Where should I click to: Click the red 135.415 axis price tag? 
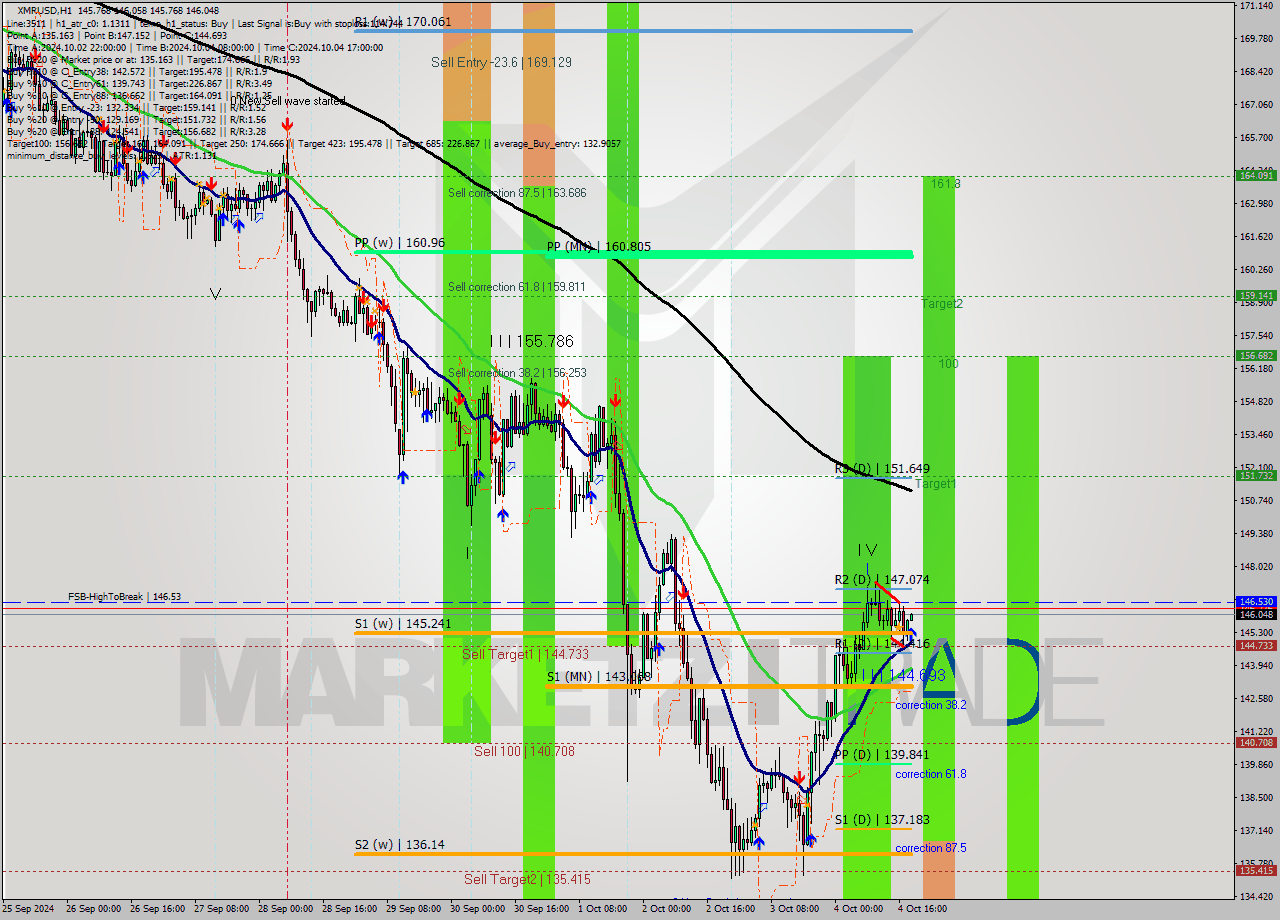1257,871
